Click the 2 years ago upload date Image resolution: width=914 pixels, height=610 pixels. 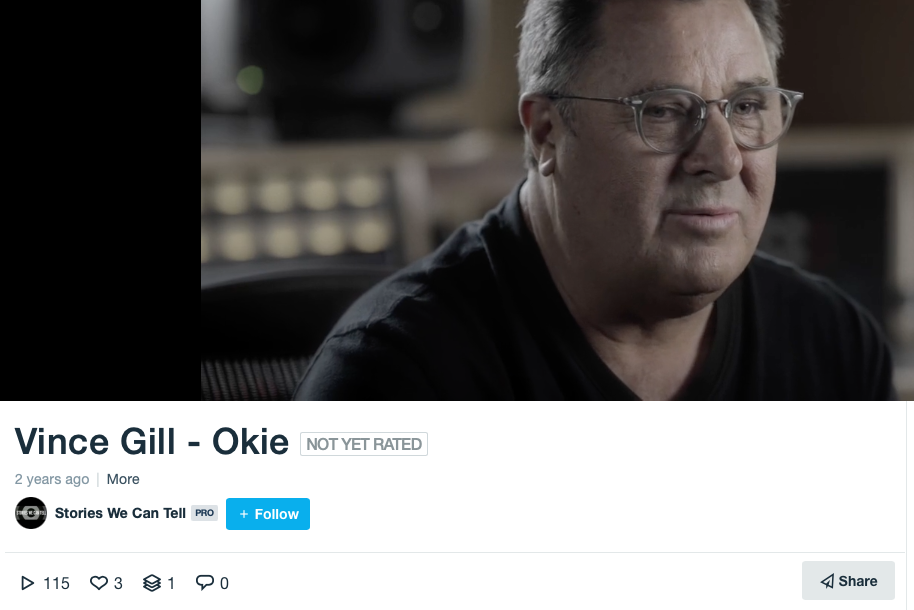[52, 479]
